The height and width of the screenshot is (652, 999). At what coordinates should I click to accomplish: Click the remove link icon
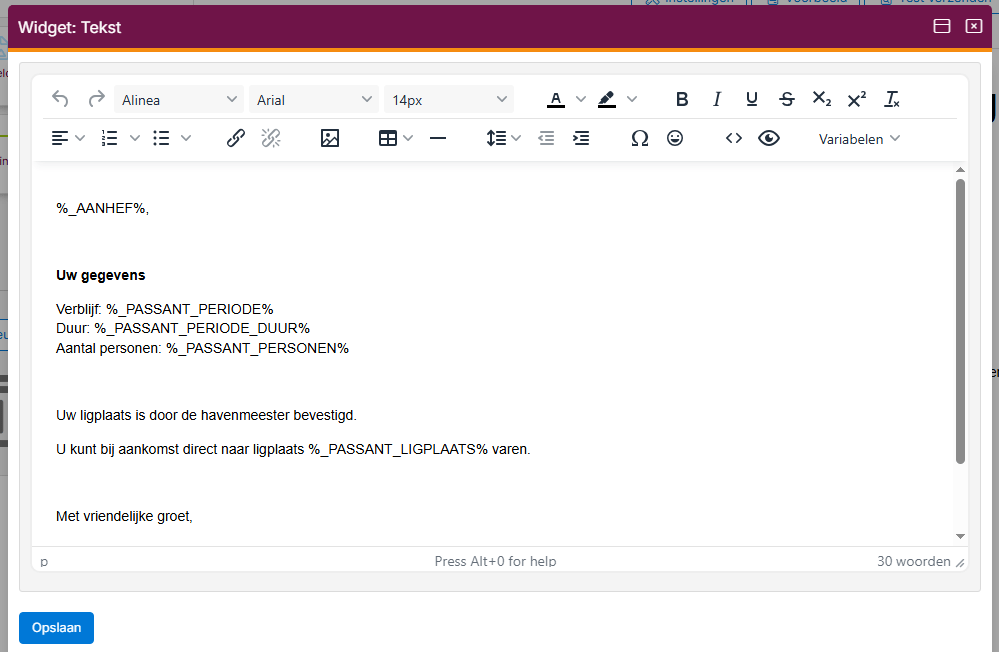pos(271,139)
